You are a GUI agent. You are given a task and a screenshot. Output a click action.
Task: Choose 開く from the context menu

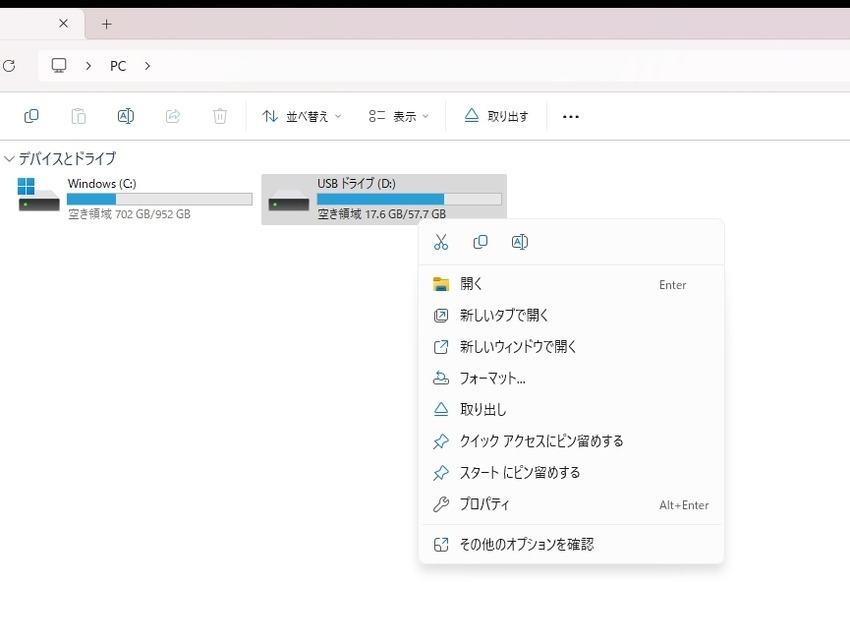tap(470, 284)
